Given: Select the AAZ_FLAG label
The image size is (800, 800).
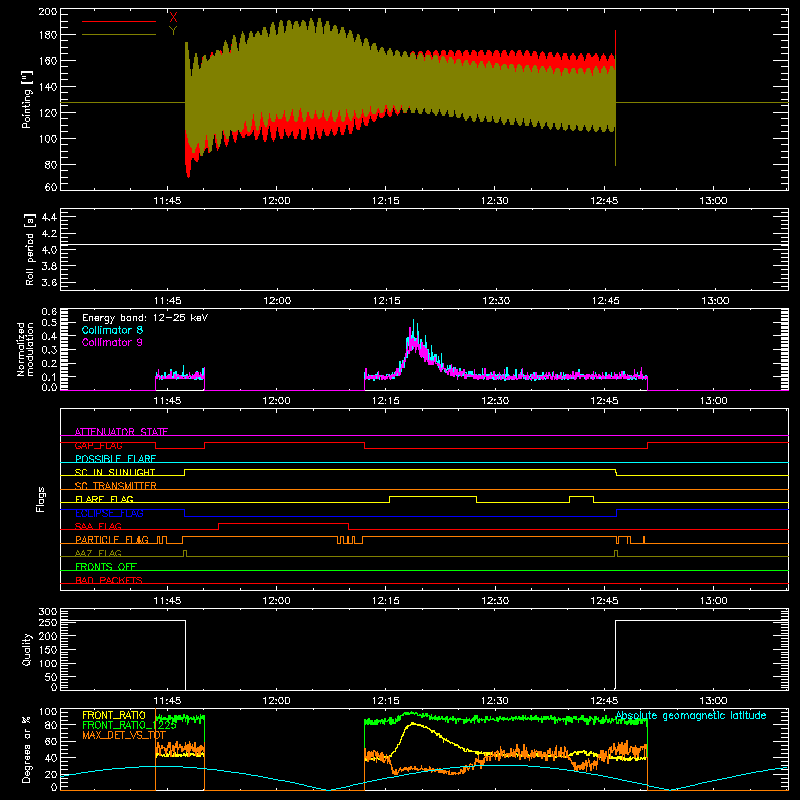Looking at the screenshot, I should tap(98, 553).
